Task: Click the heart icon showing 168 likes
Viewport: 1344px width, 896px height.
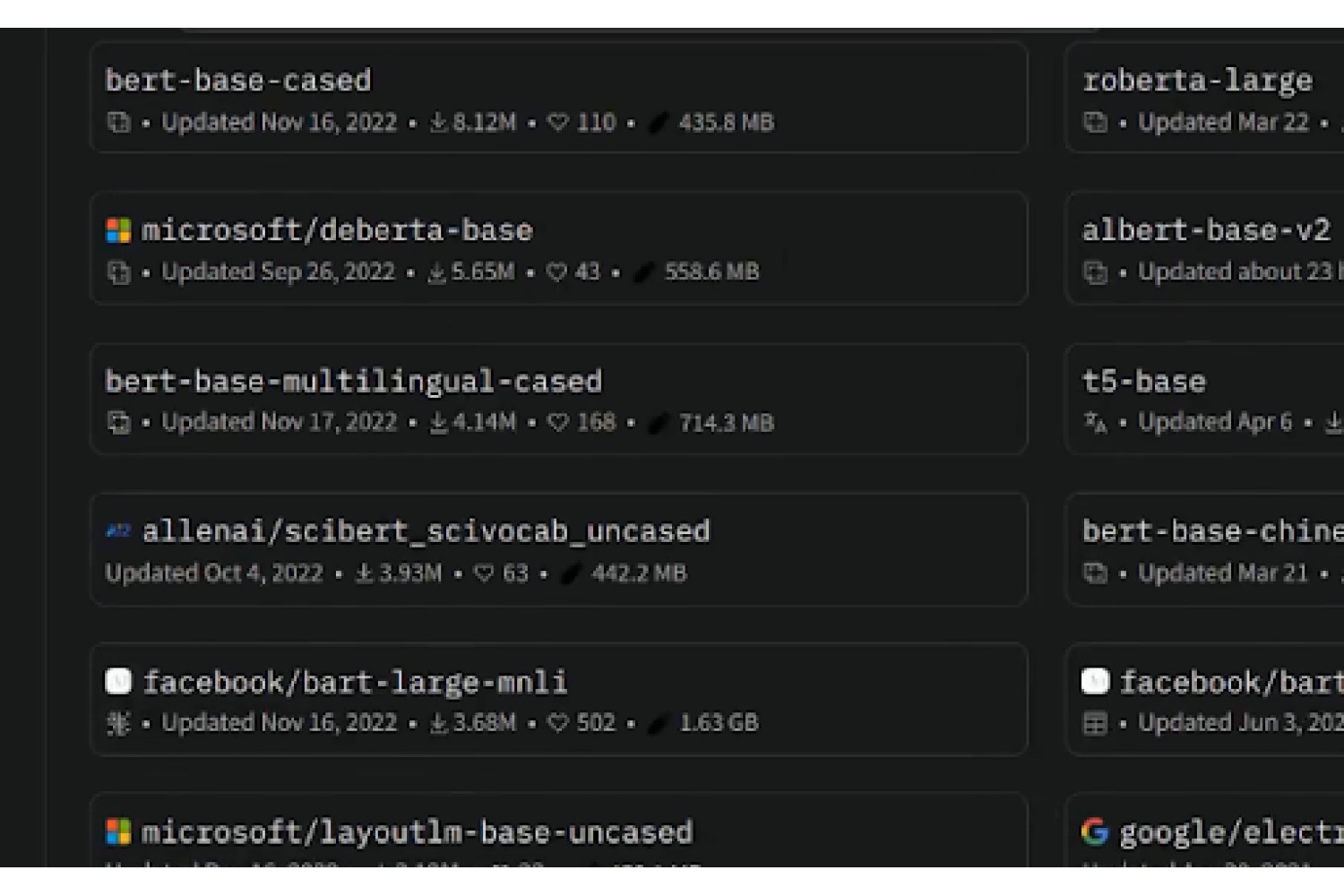Action: 558,422
